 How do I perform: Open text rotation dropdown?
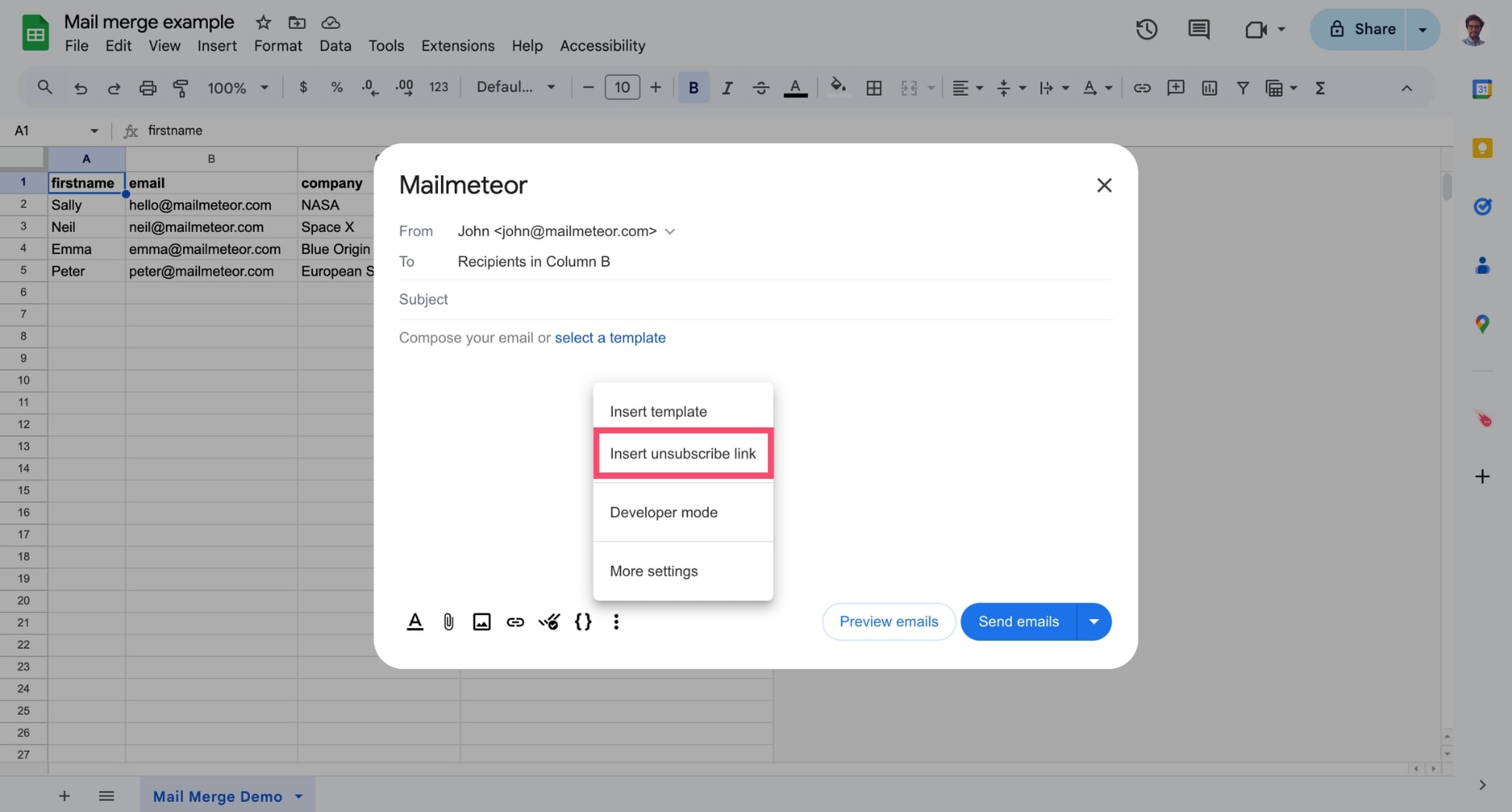point(1097,88)
